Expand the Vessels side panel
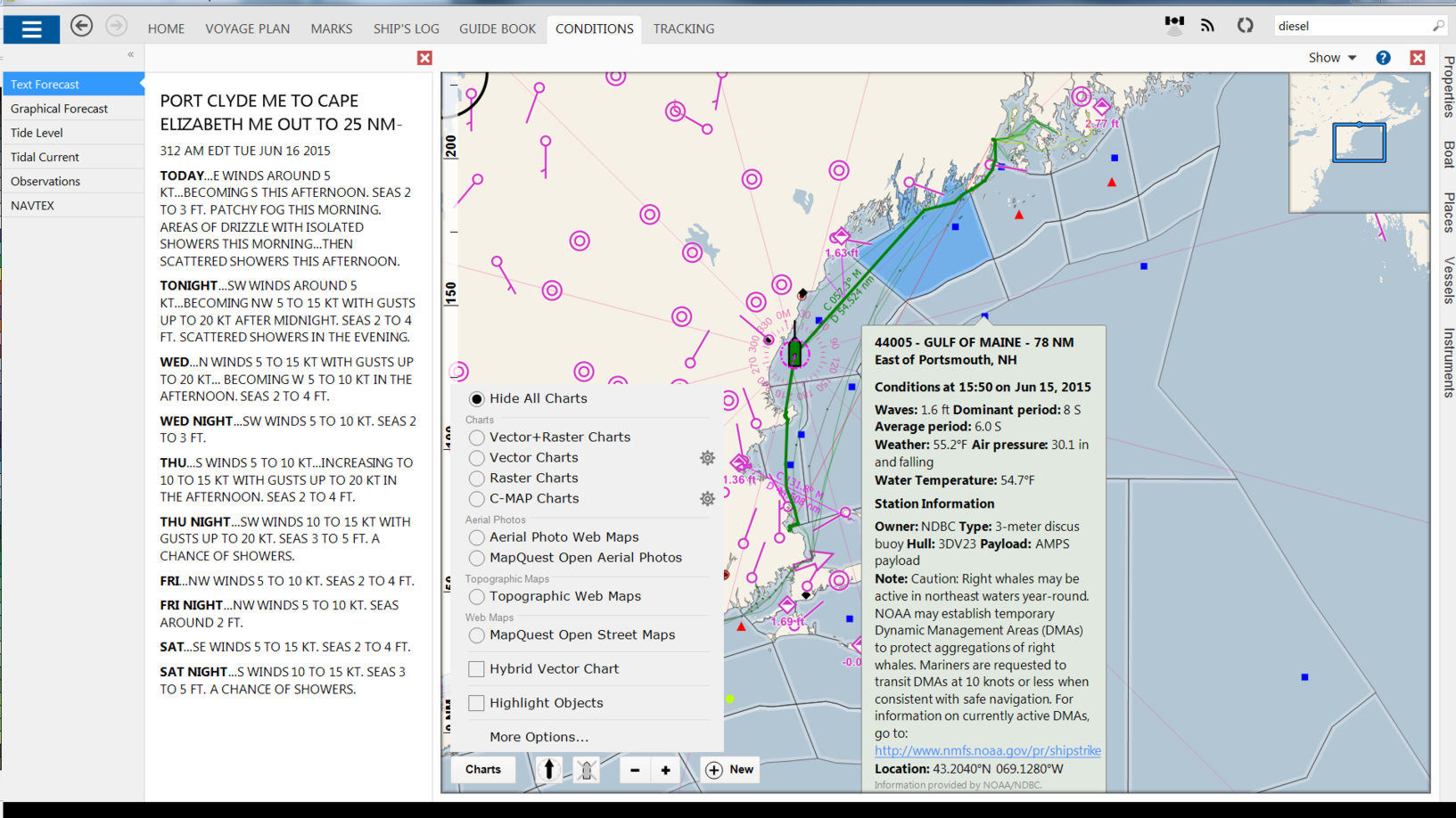 tap(1448, 280)
